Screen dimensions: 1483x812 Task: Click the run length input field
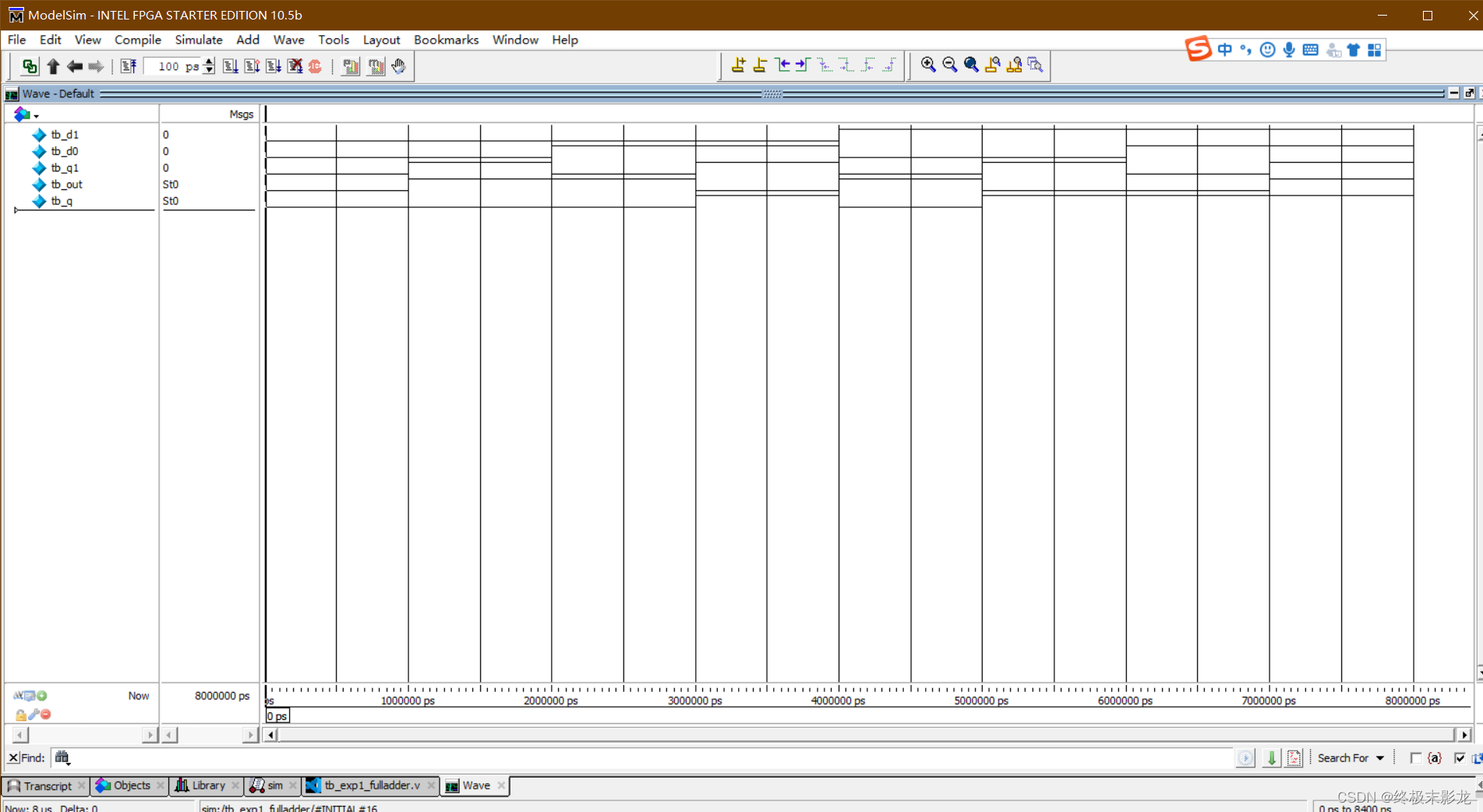(x=173, y=66)
